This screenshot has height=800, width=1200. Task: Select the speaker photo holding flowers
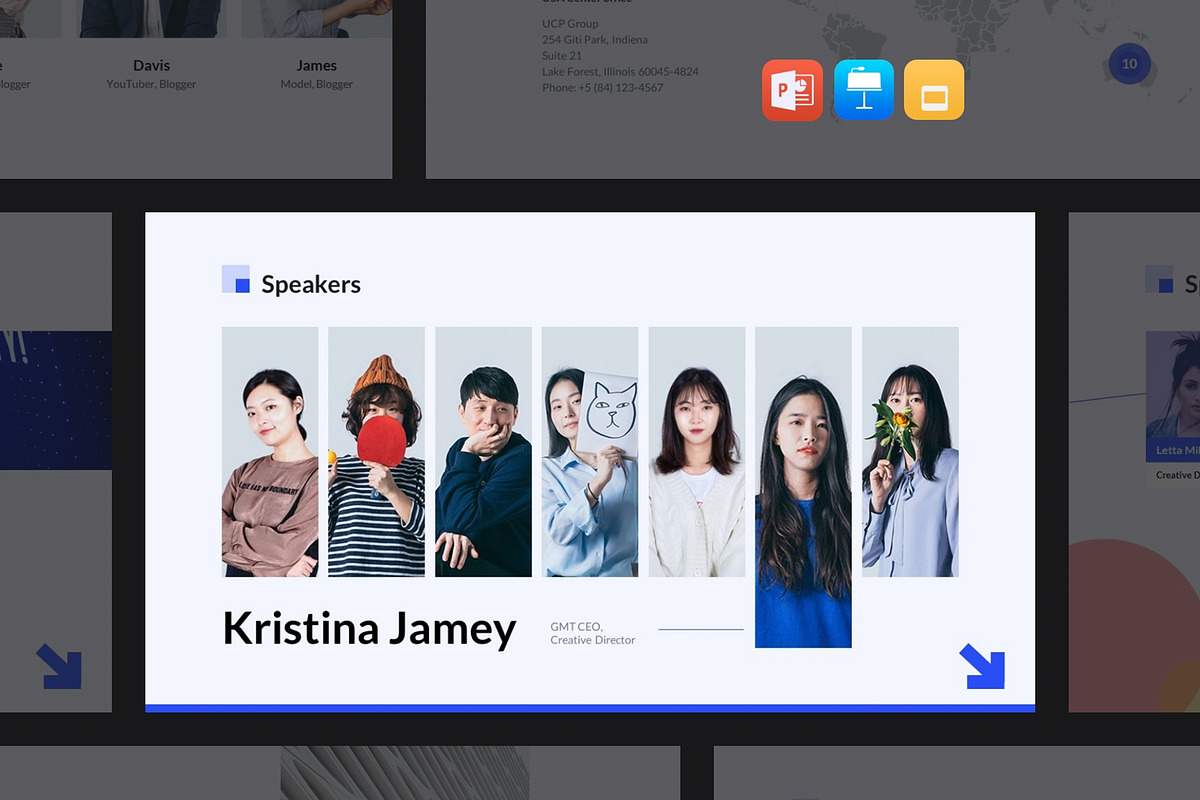tap(910, 452)
